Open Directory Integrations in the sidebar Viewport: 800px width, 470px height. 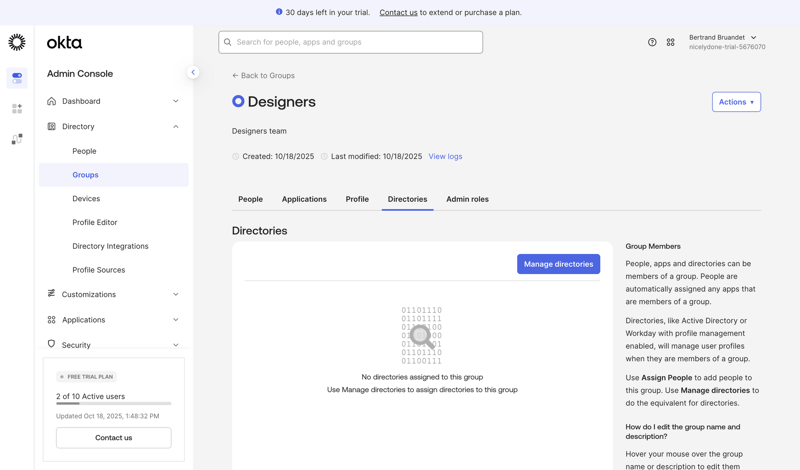[x=110, y=246]
